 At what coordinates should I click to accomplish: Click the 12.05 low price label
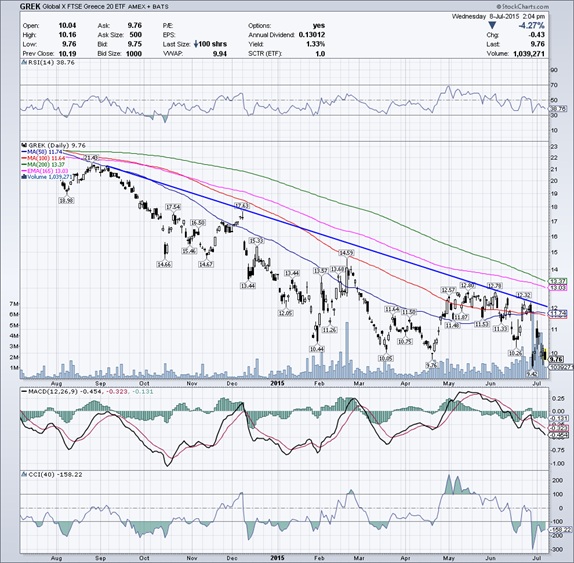(x=285, y=313)
